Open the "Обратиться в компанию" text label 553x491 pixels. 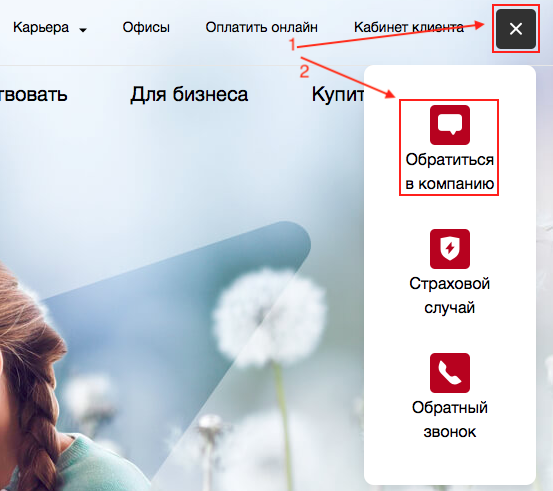coord(450,172)
